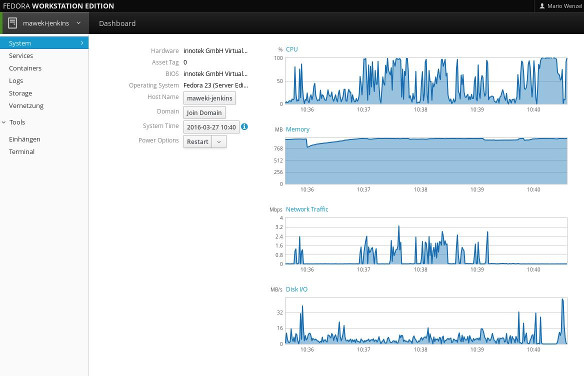Launch the Terminal page
The image size is (584, 376).
[21, 152]
